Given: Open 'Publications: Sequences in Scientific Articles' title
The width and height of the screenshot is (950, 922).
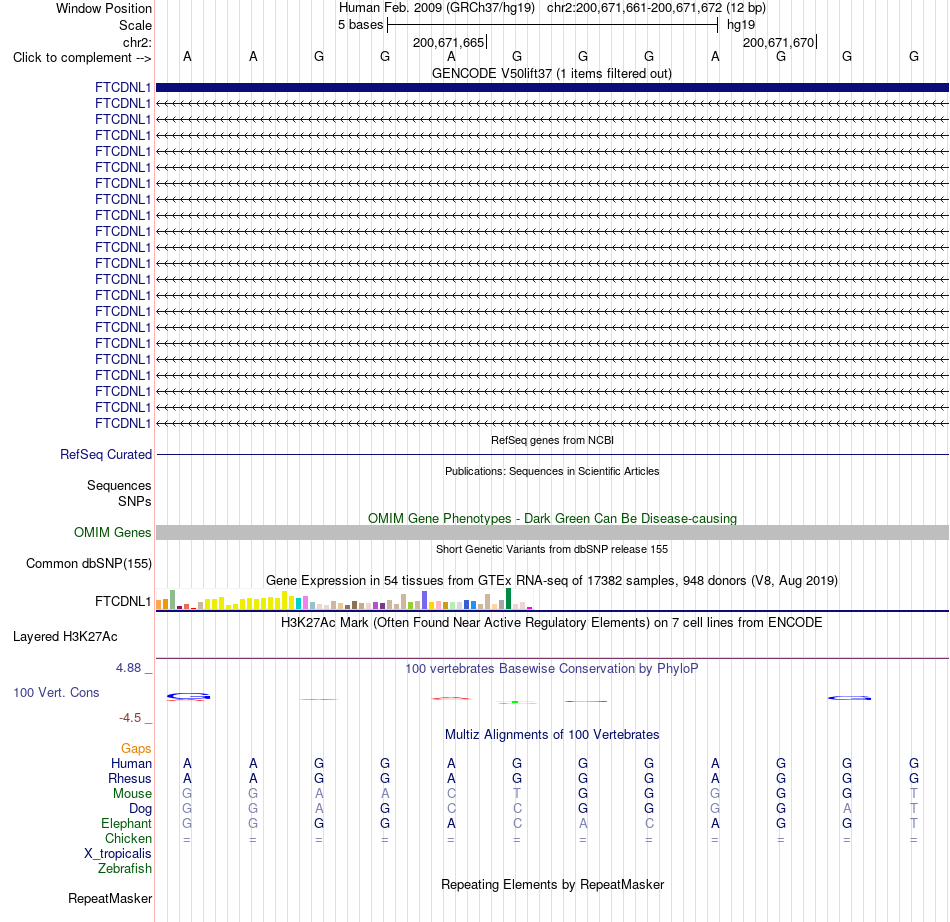Looking at the screenshot, I should (552, 471).
